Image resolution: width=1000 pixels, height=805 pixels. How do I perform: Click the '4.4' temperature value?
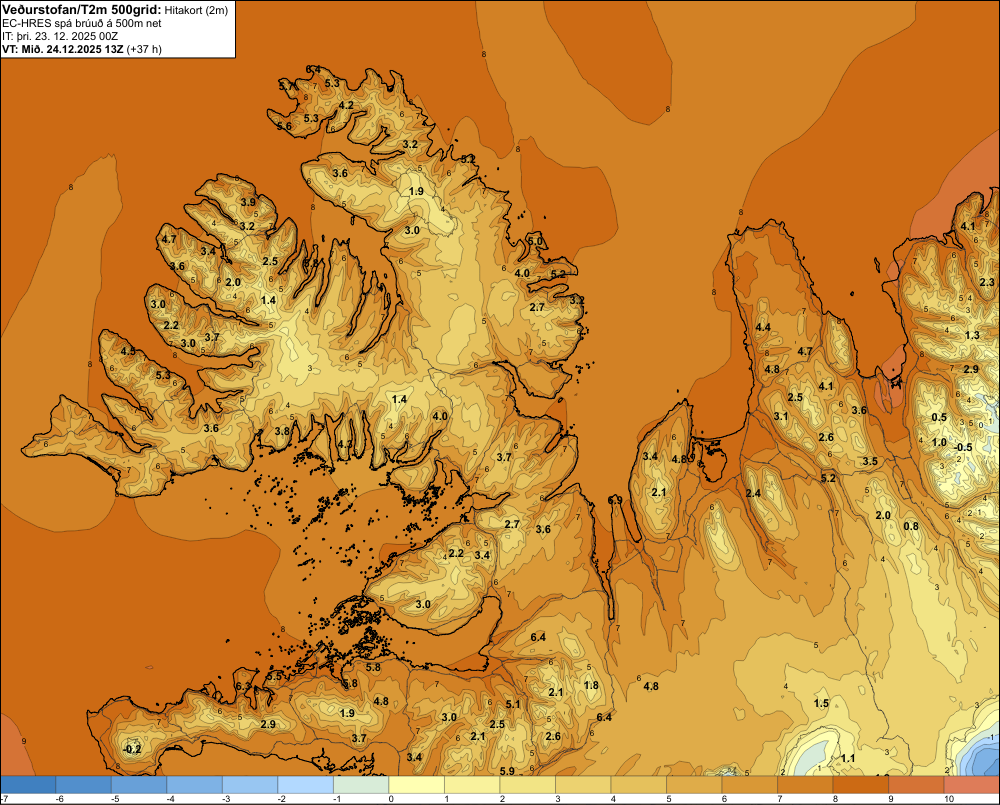tap(763, 327)
